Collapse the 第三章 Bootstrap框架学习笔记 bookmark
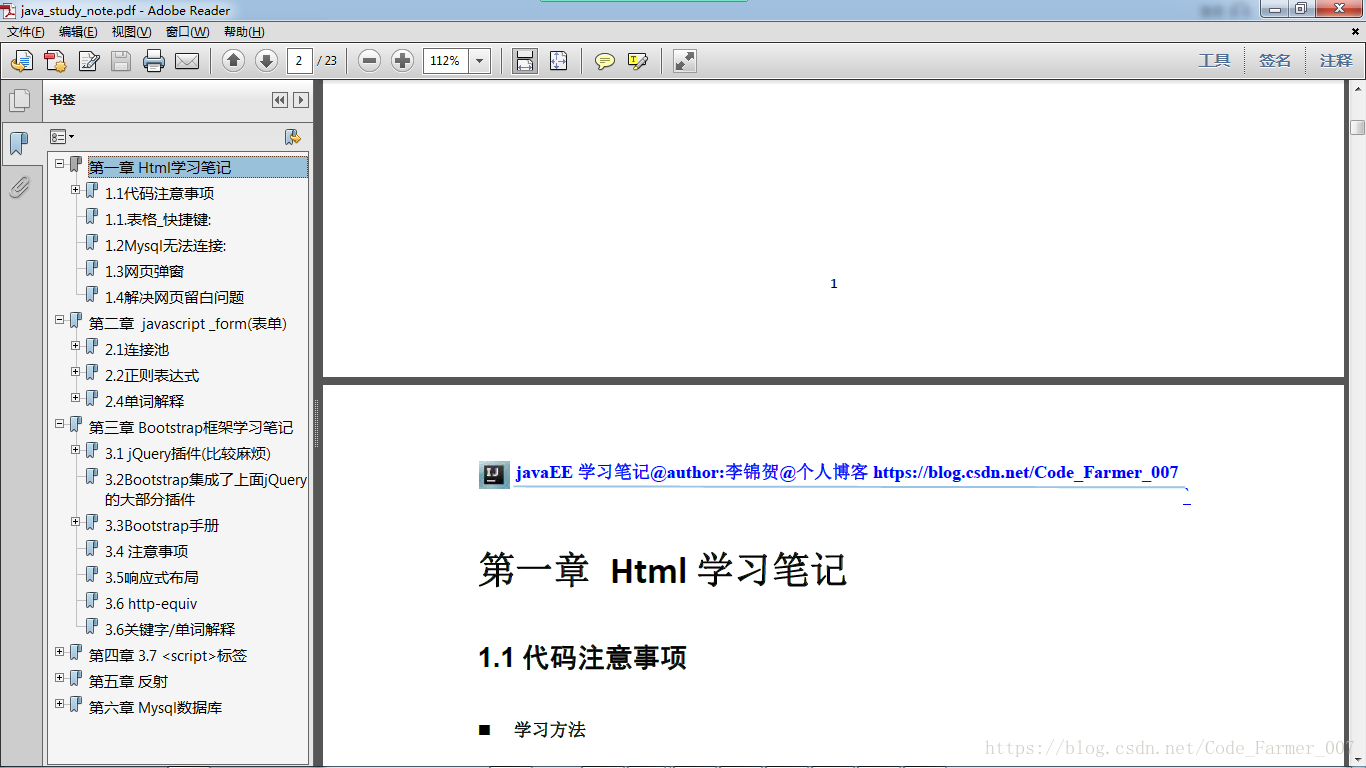This screenshot has height=768, width=1366. pos(60,423)
